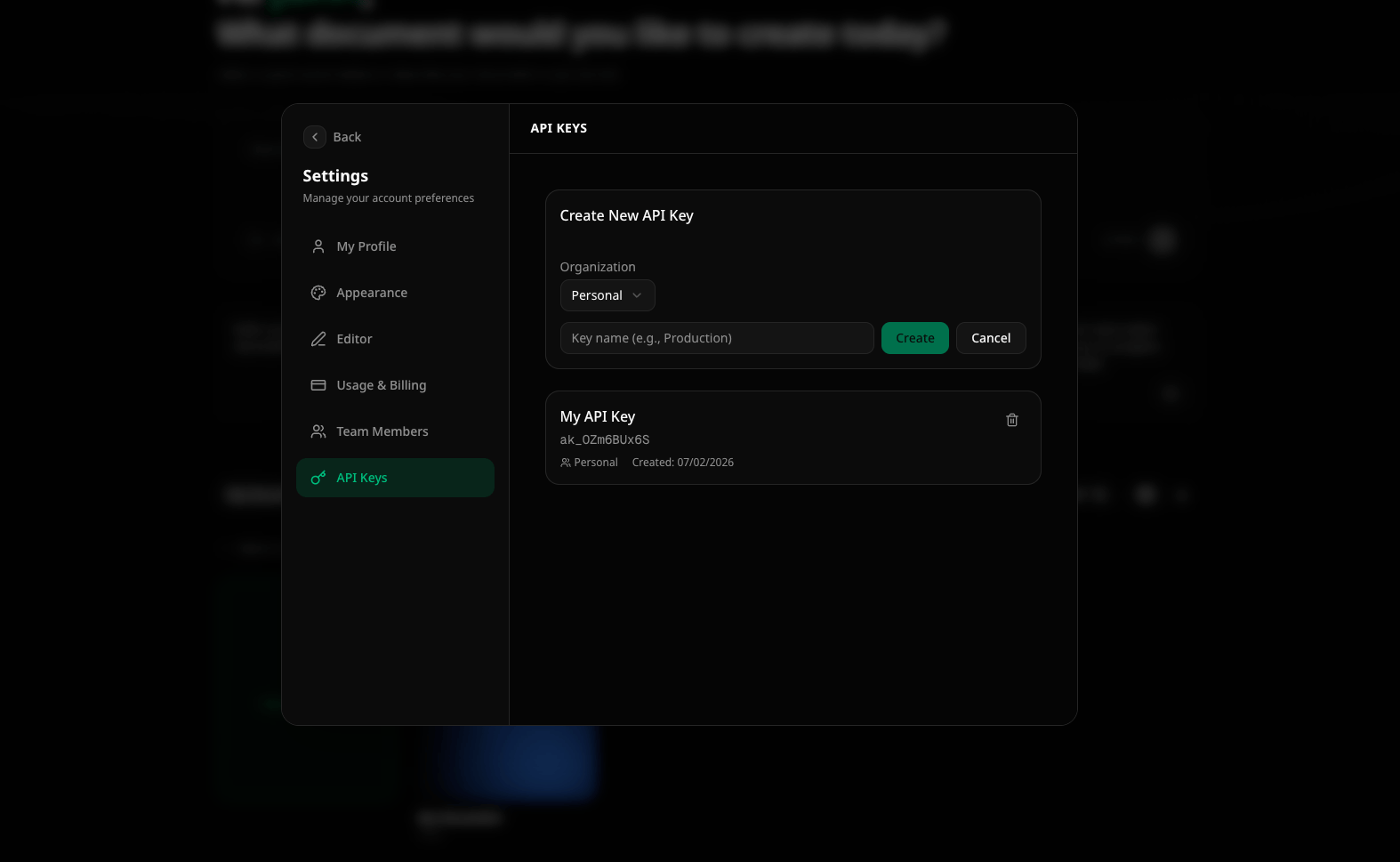Open the Appearance settings section
The image size is (1400, 862).
(395, 293)
